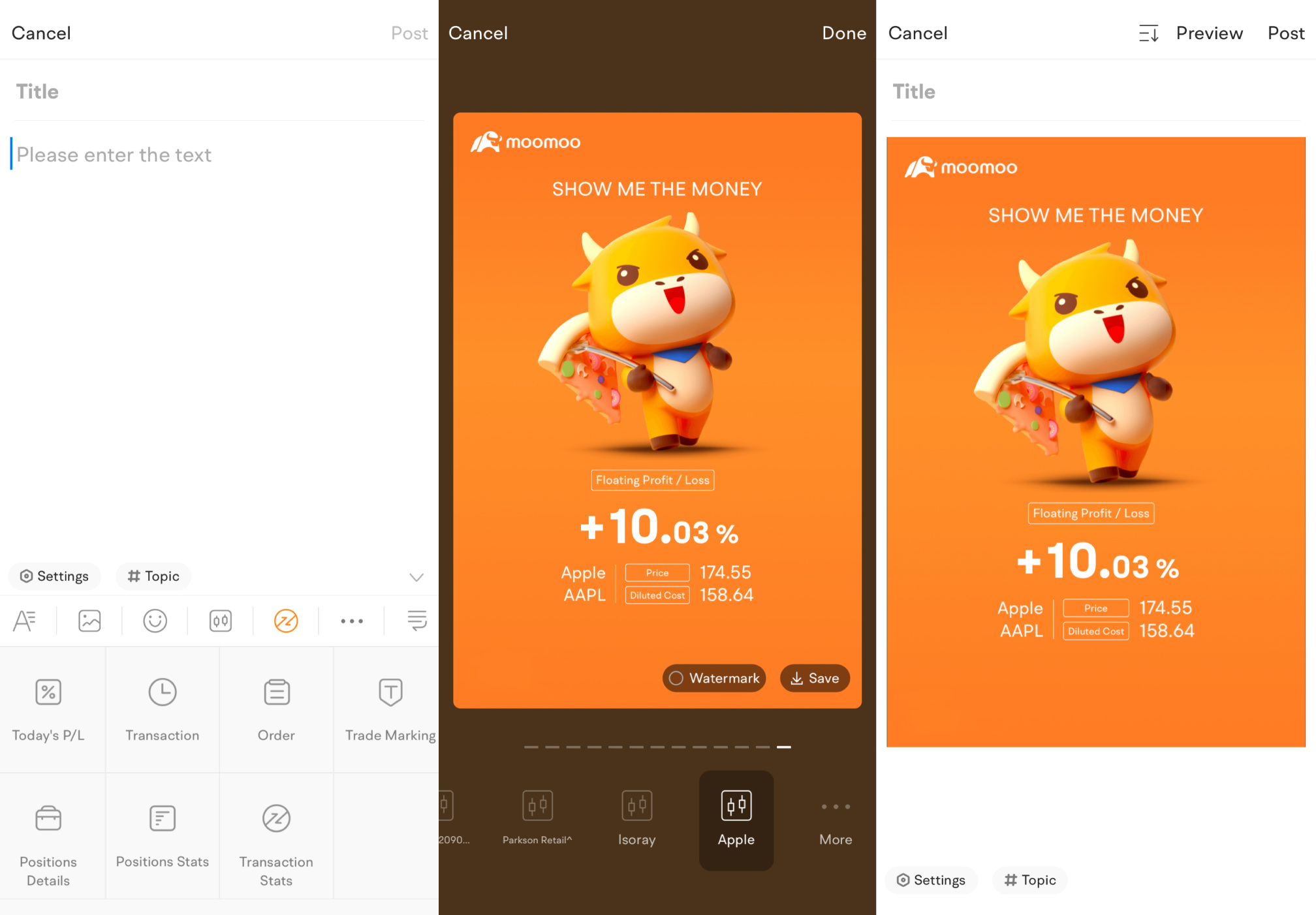Click the Save button on card
Screen dimensions: 1316x915
click(813, 679)
